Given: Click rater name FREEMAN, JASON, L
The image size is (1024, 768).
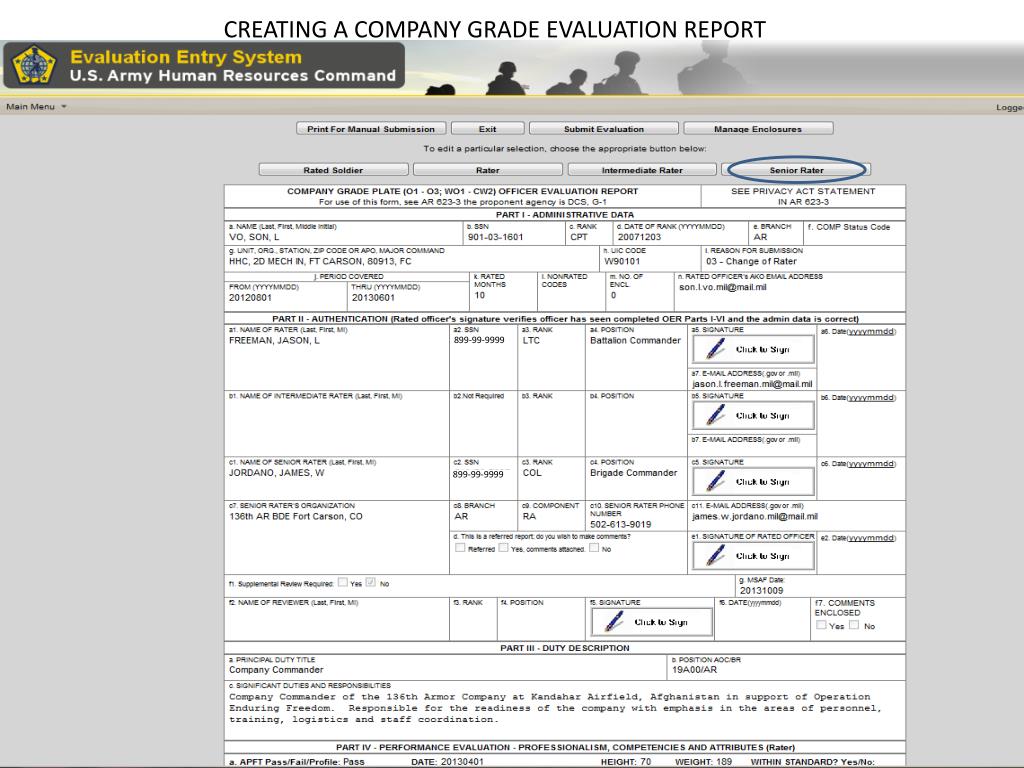Looking at the screenshot, I should [x=274, y=340].
